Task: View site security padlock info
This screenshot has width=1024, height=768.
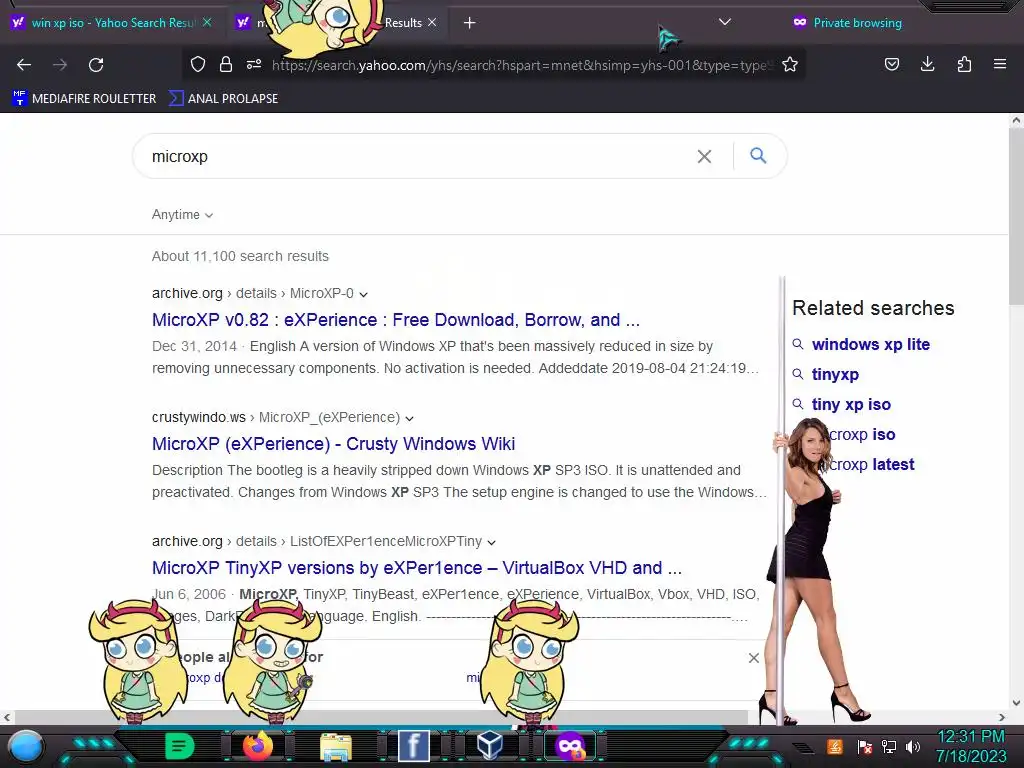Action: (226, 64)
